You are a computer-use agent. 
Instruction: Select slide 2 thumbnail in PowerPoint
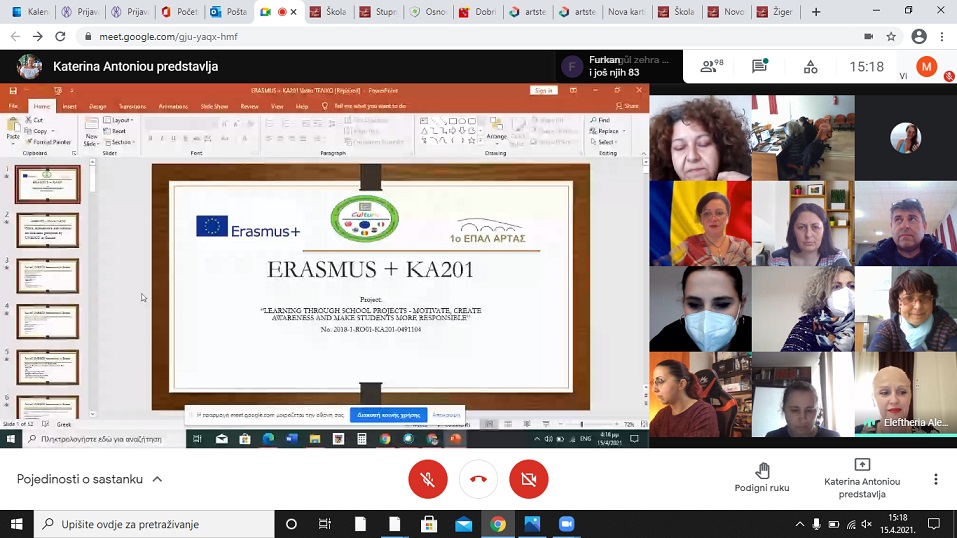tap(48, 230)
